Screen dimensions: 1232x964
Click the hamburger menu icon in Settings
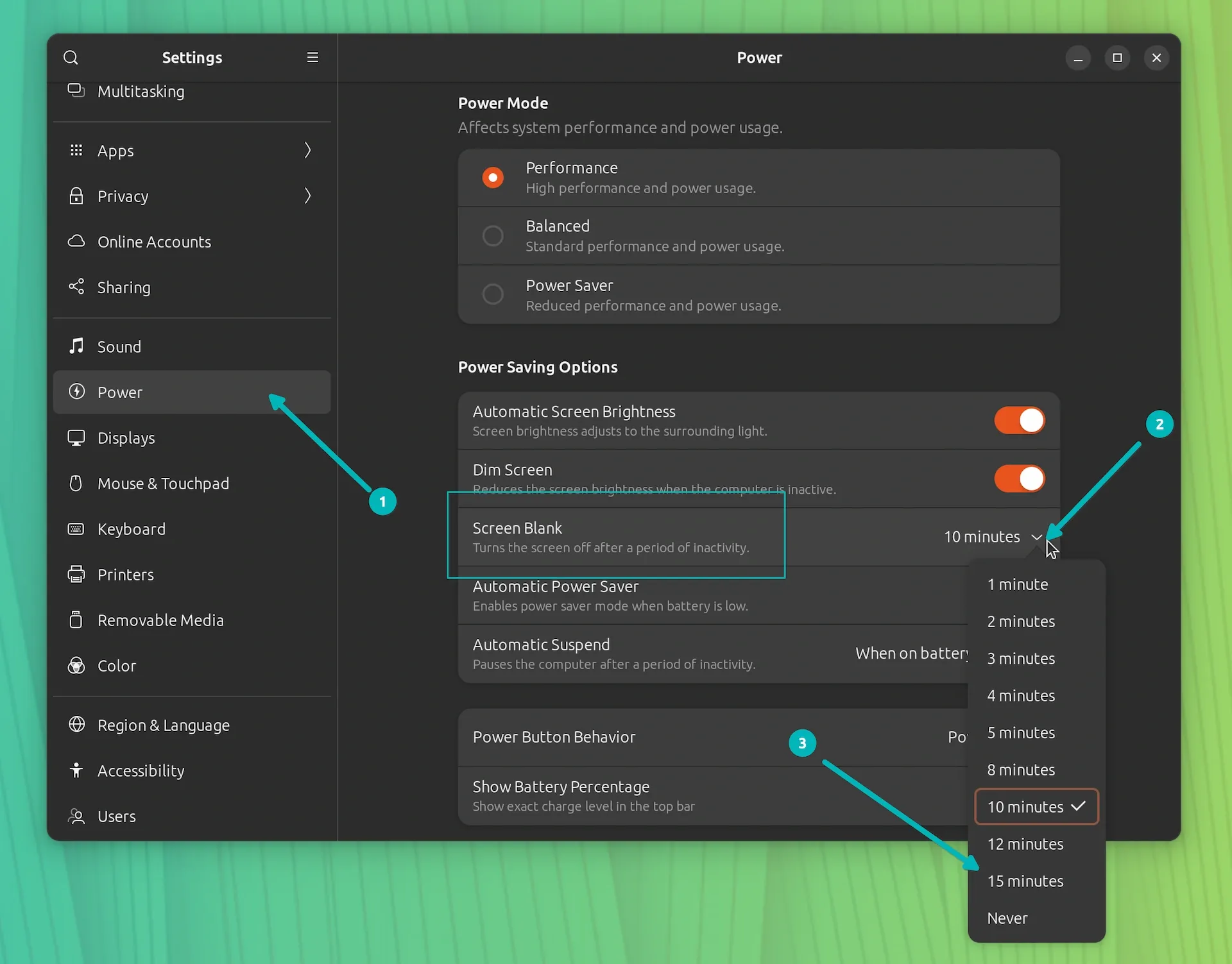pos(312,57)
